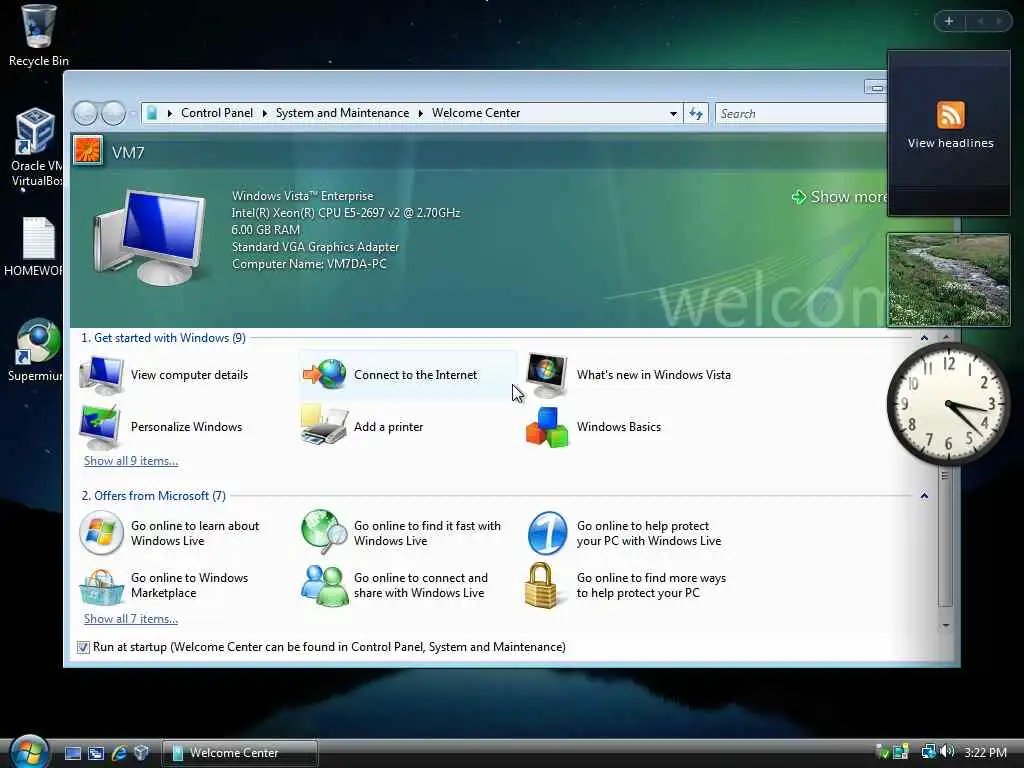This screenshot has width=1024, height=768.
Task: Click the Windows Live flag logo icon
Action: click(x=101, y=533)
